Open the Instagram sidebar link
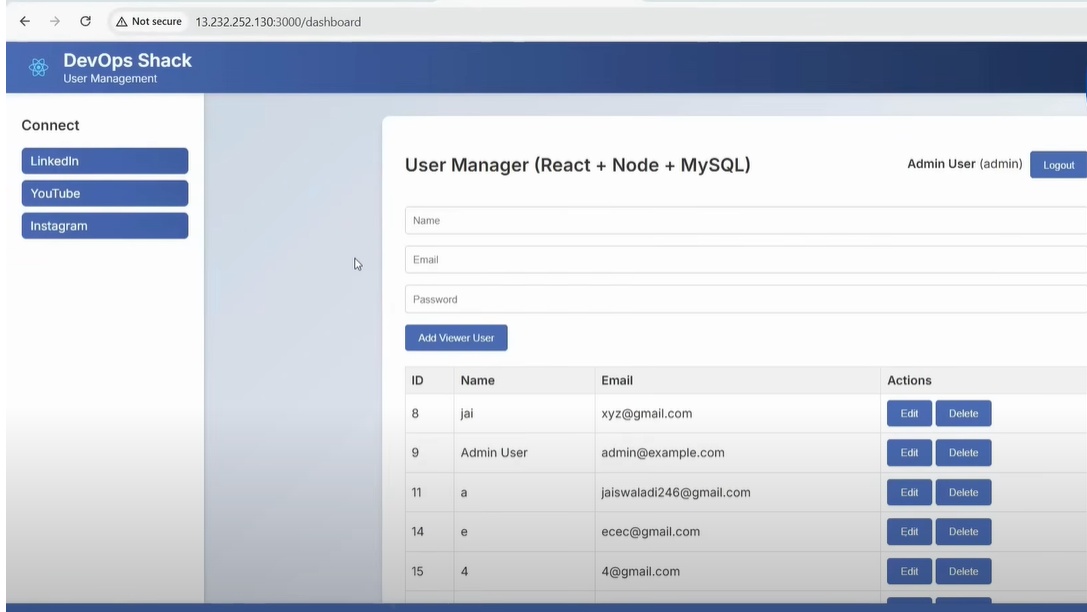This screenshot has width=1087, height=612. [x=105, y=226]
